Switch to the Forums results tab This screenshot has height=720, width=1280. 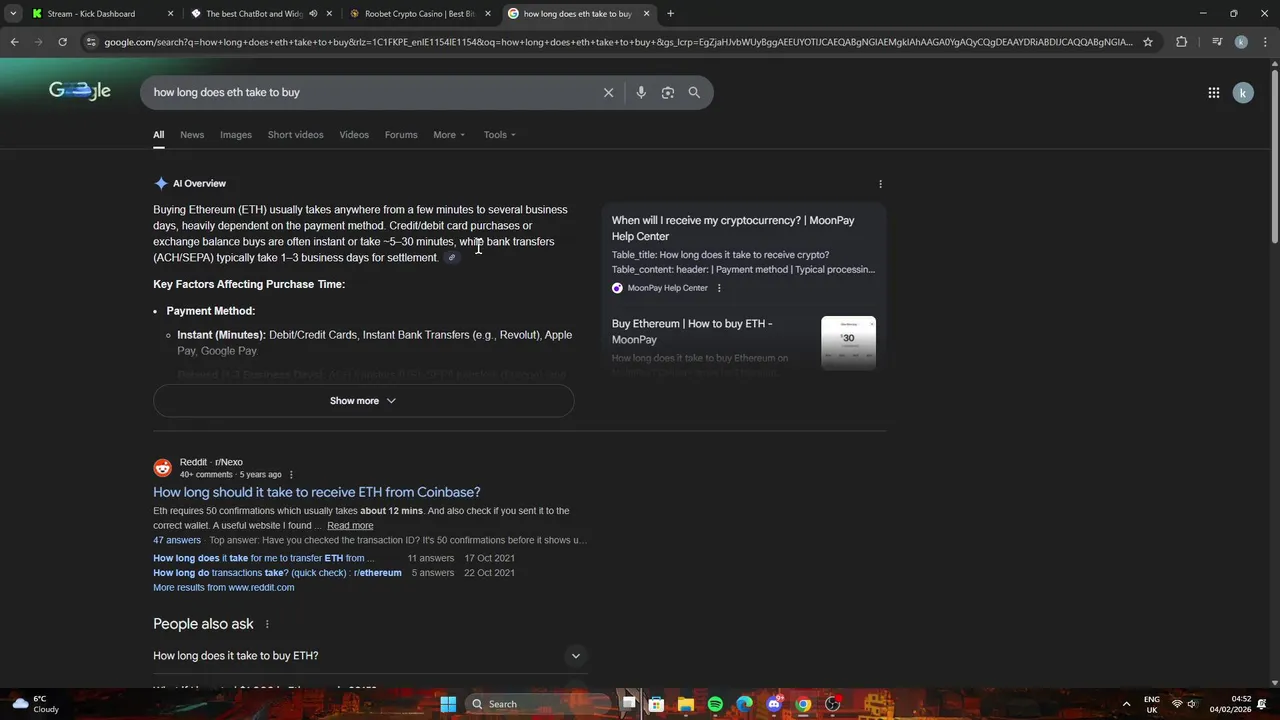pyautogui.click(x=401, y=135)
